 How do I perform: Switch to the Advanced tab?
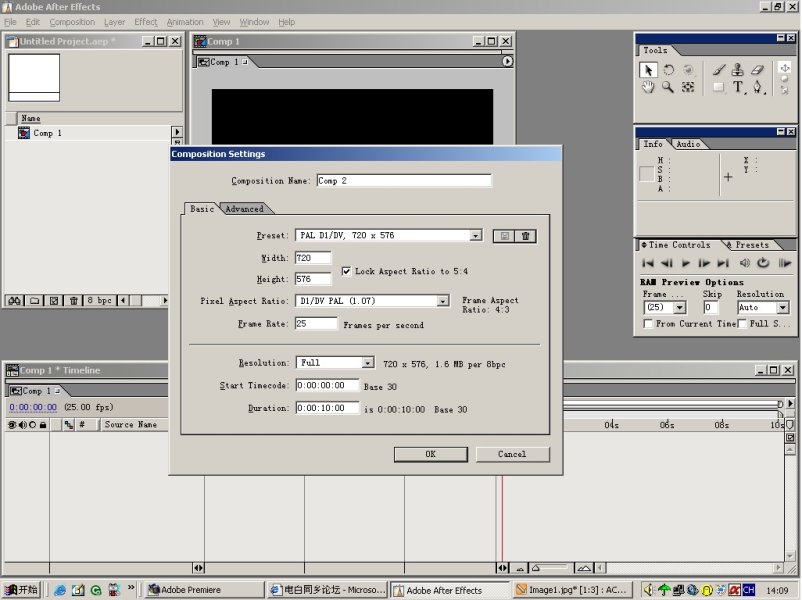[244, 209]
